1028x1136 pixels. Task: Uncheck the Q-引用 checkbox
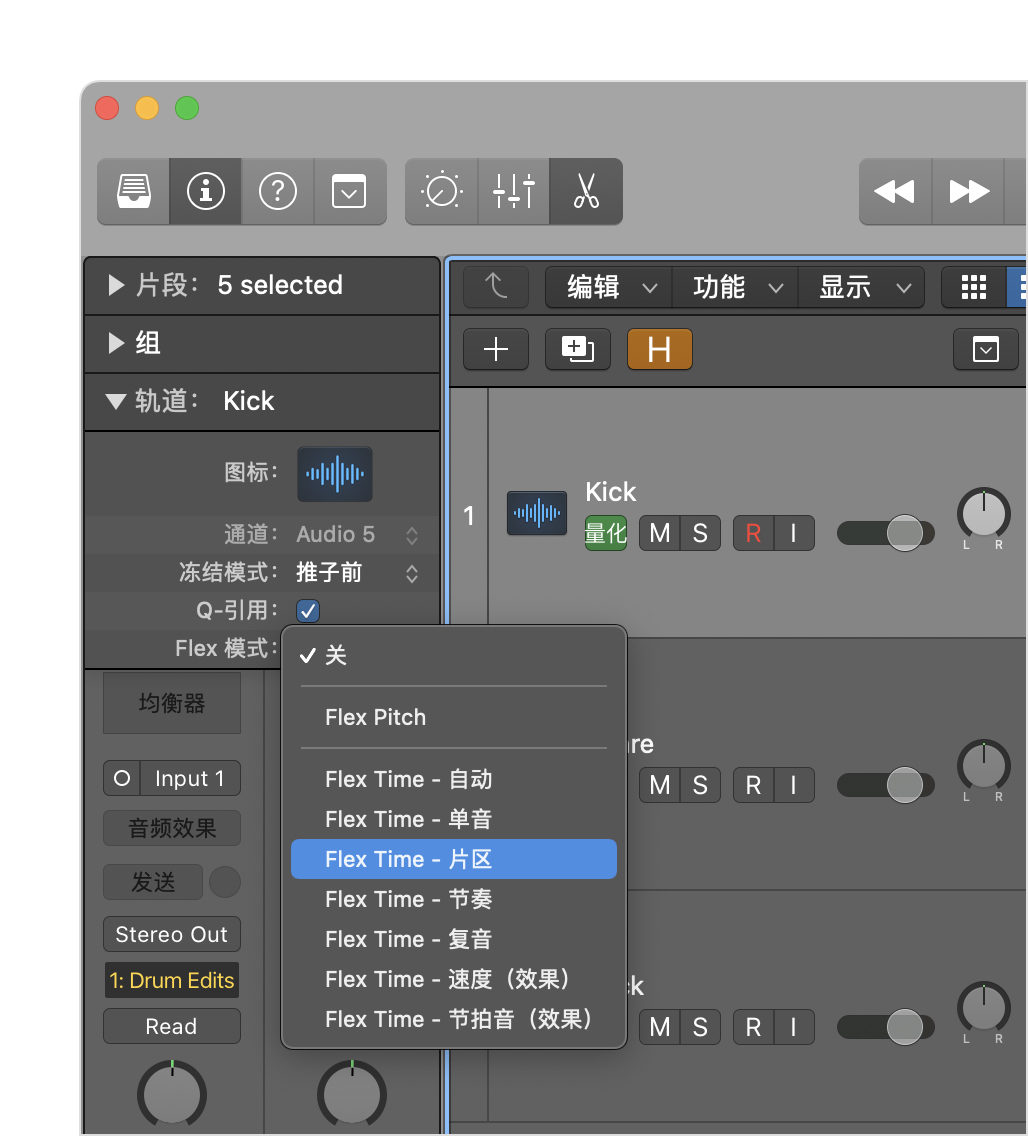[x=308, y=610]
